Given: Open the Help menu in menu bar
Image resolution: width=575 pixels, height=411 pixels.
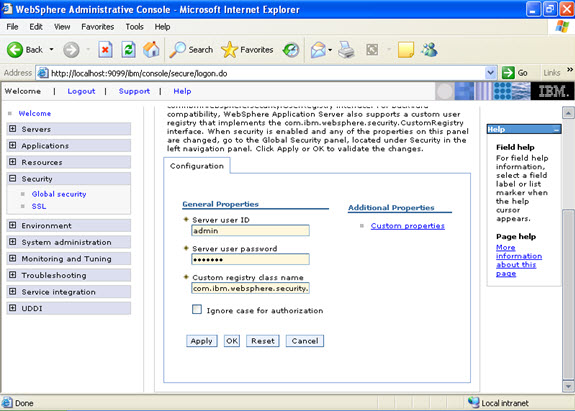Looking at the screenshot, I should tap(162, 27).
